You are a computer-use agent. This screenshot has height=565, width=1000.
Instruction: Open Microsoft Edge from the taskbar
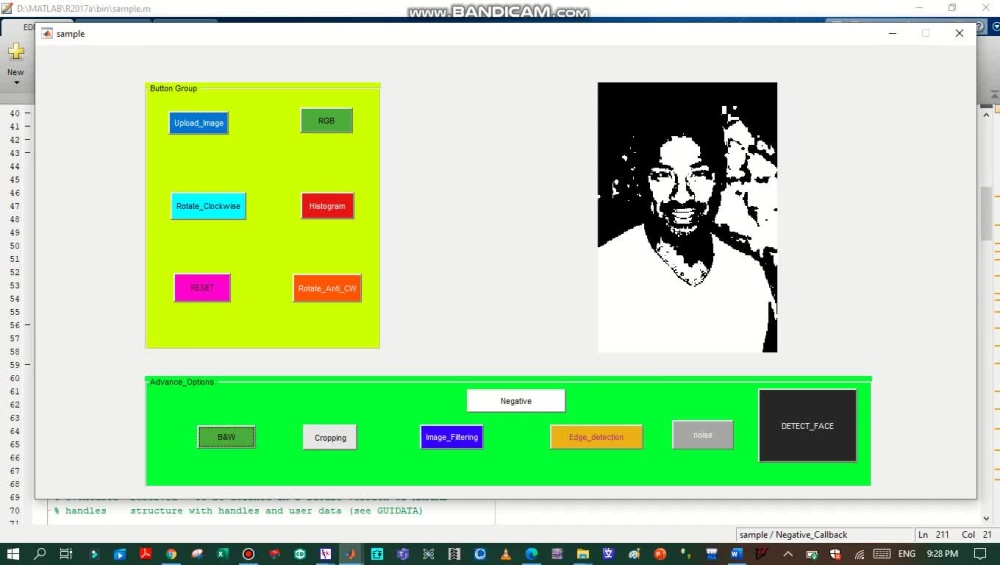[x=531, y=554]
